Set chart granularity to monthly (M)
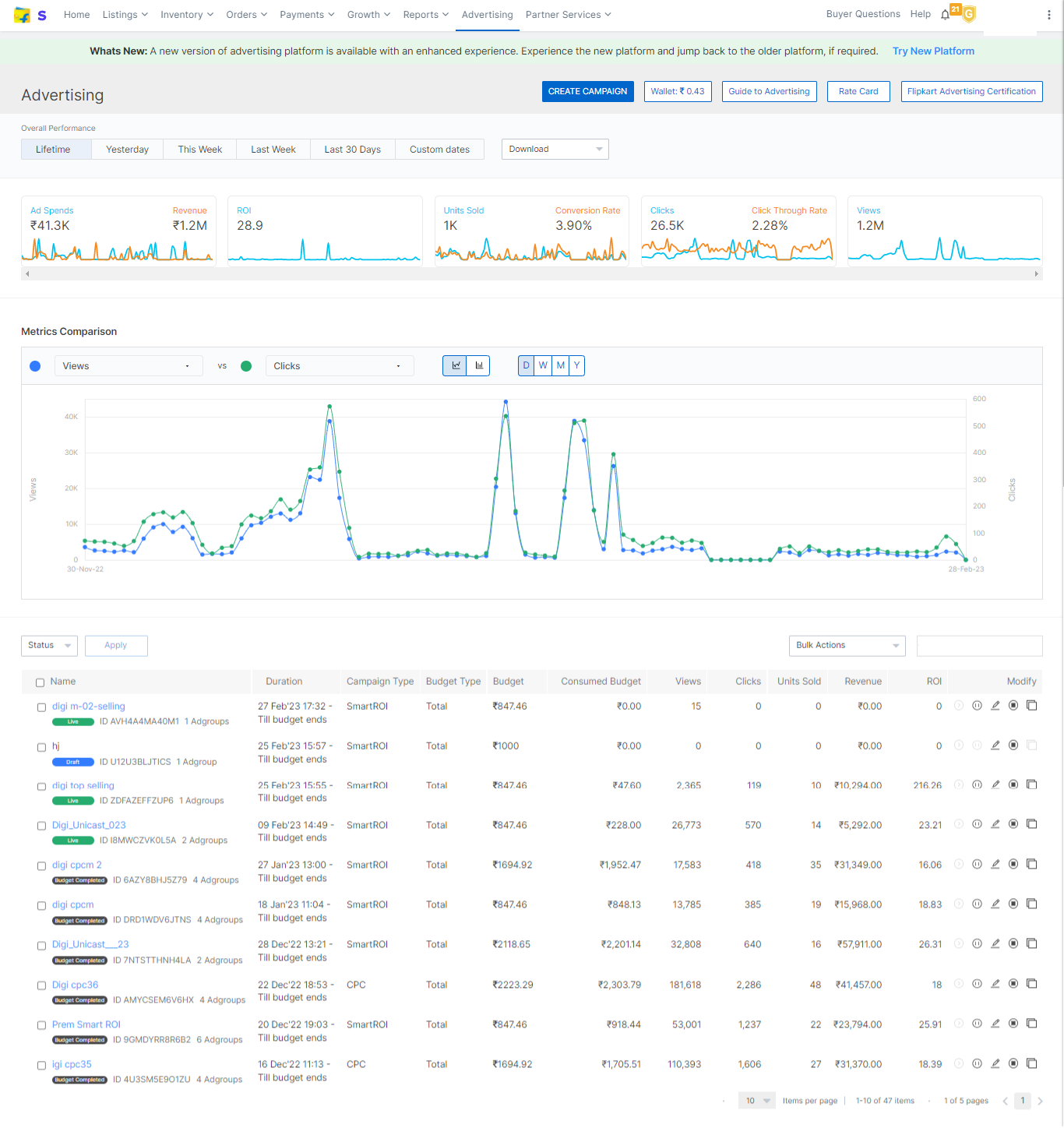This screenshot has width=1064, height=1128. [560, 365]
